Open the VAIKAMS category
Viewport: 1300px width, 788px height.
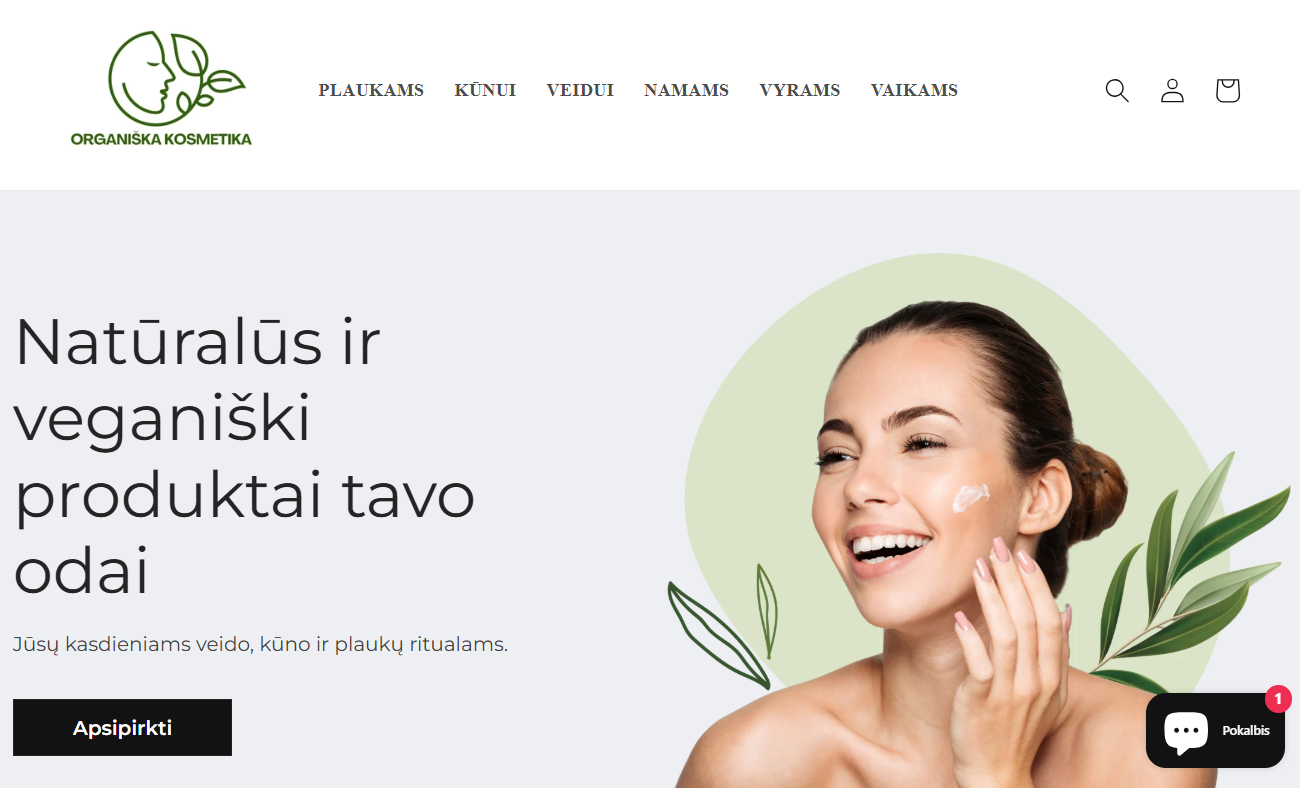[914, 90]
